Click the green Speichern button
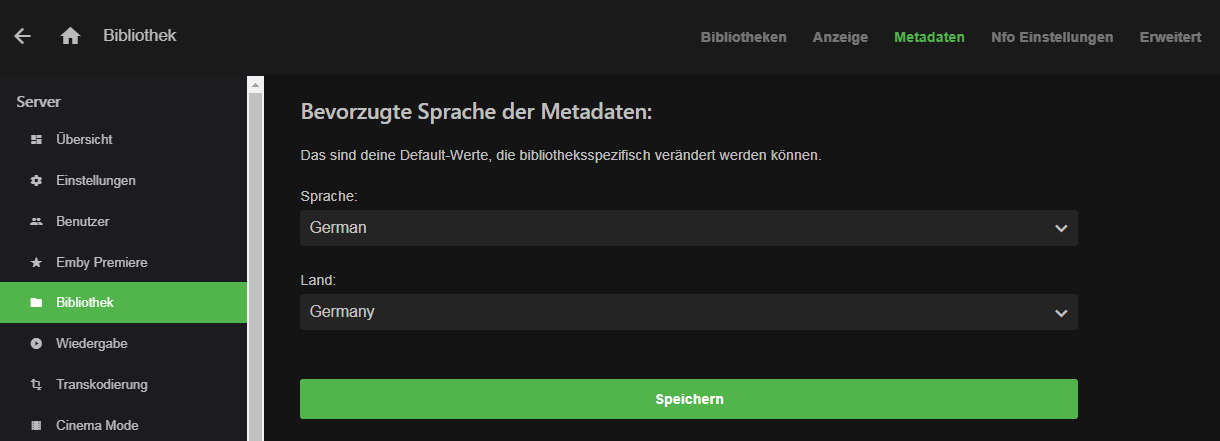Image resolution: width=1220 pixels, height=441 pixels. tap(689, 399)
